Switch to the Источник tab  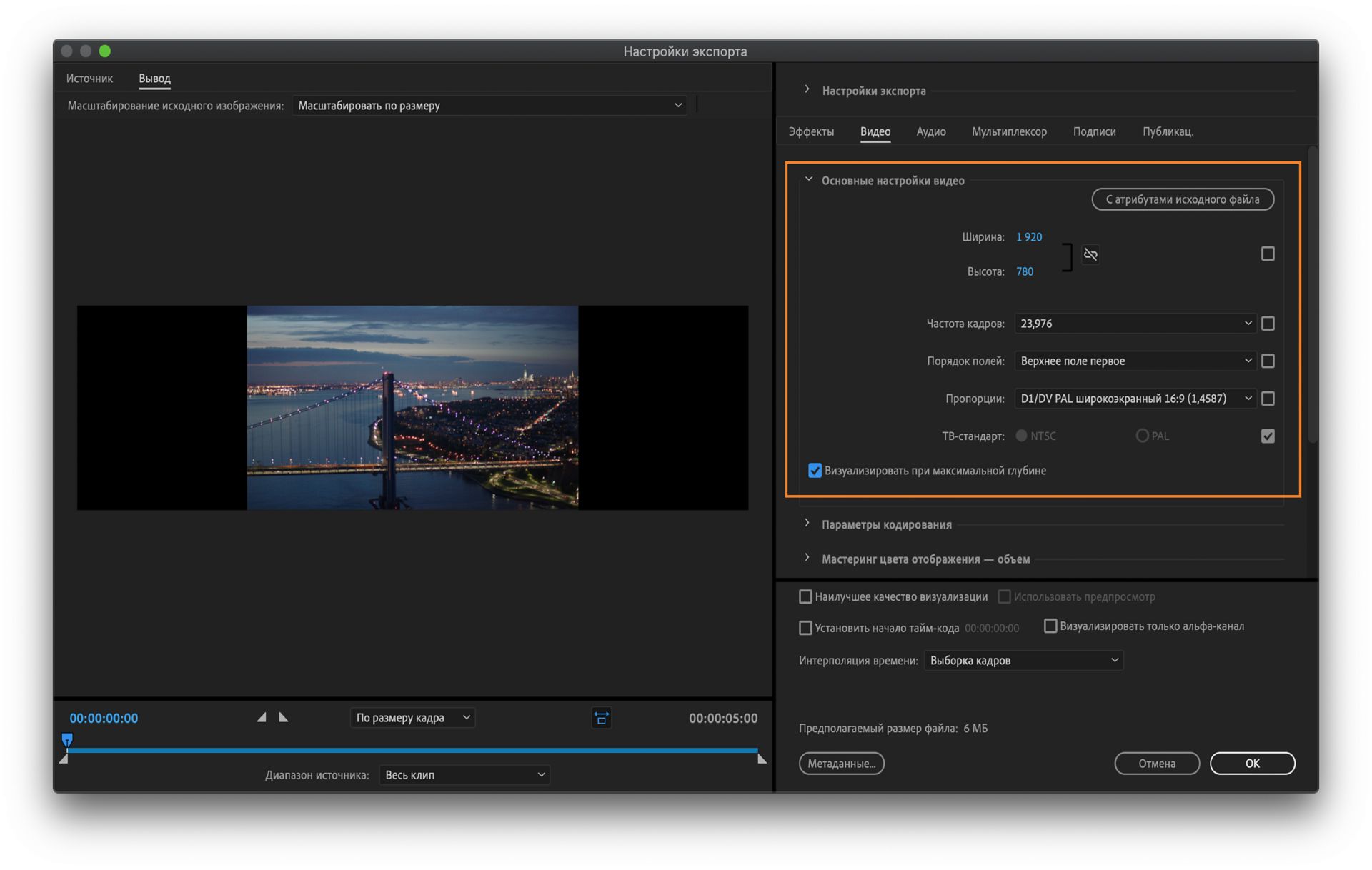[89, 79]
